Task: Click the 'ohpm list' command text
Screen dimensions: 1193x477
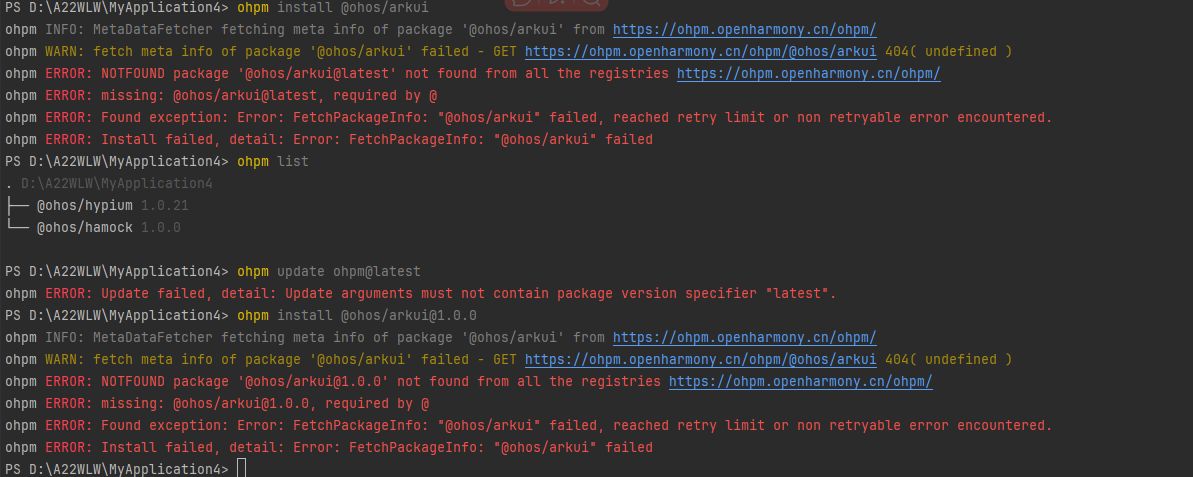Action: pos(273,161)
